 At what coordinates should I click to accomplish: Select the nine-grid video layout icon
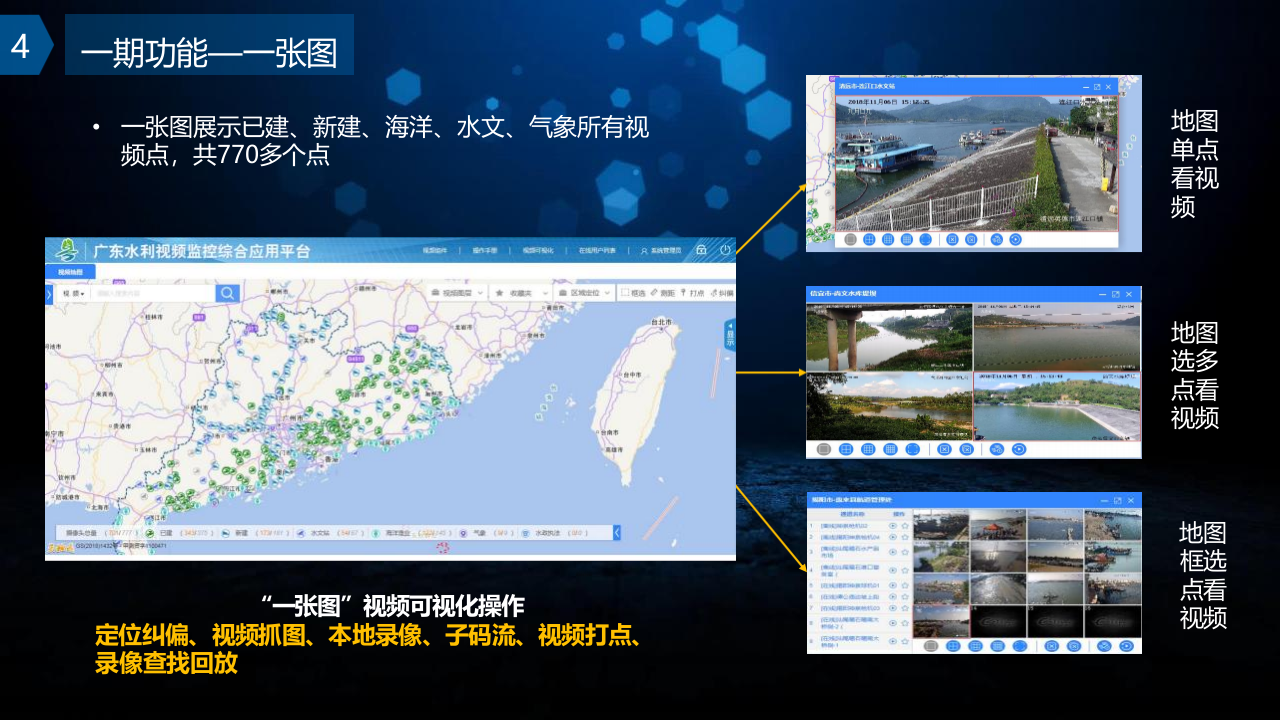(x=888, y=238)
